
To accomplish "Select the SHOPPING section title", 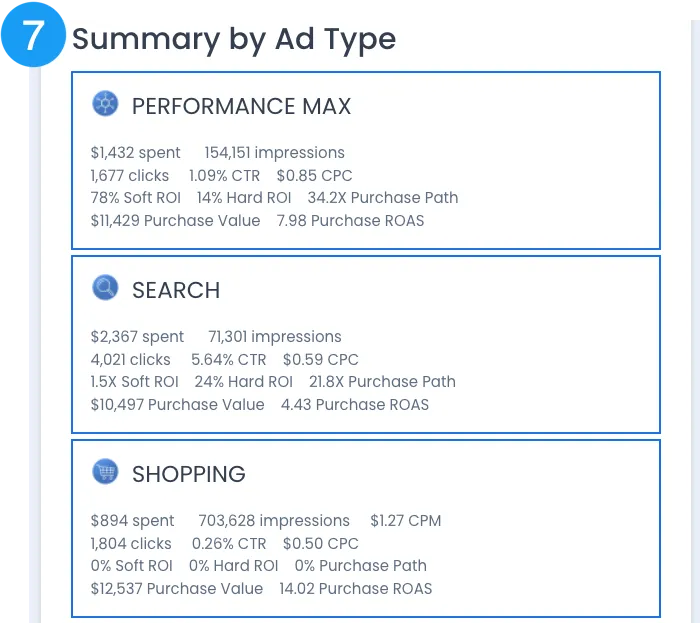I will coord(189,474).
